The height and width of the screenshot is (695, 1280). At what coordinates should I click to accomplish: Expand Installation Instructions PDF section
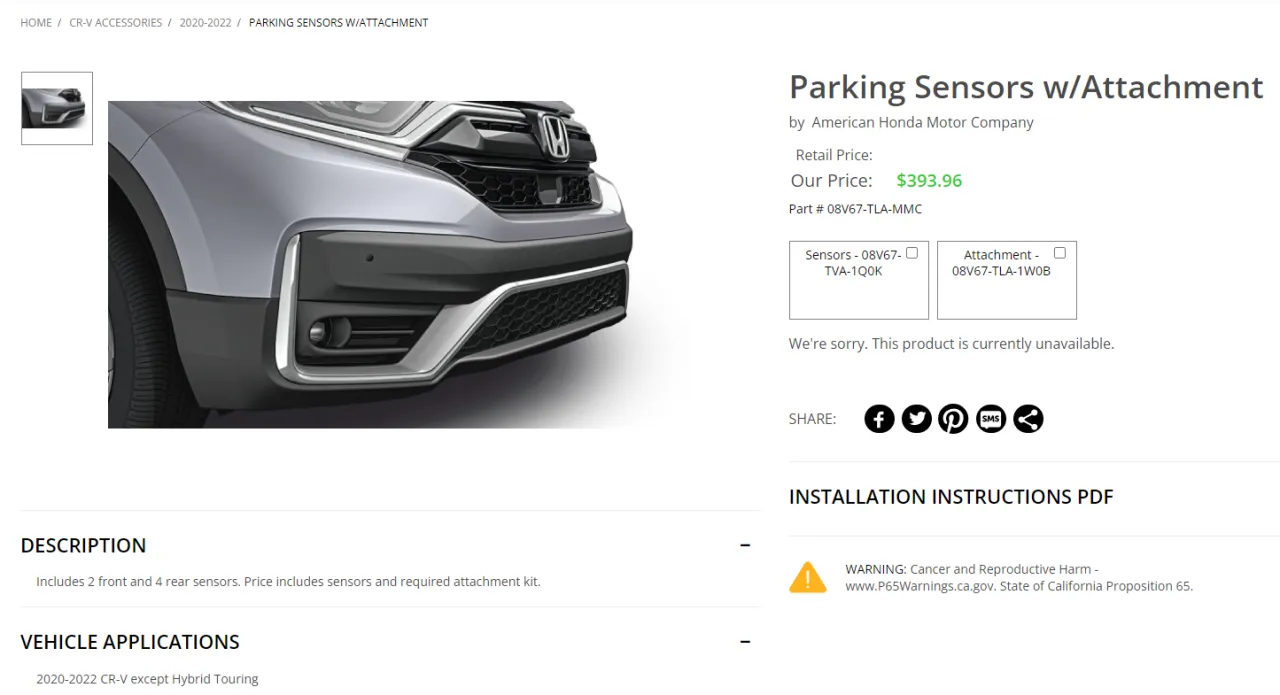point(950,497)
